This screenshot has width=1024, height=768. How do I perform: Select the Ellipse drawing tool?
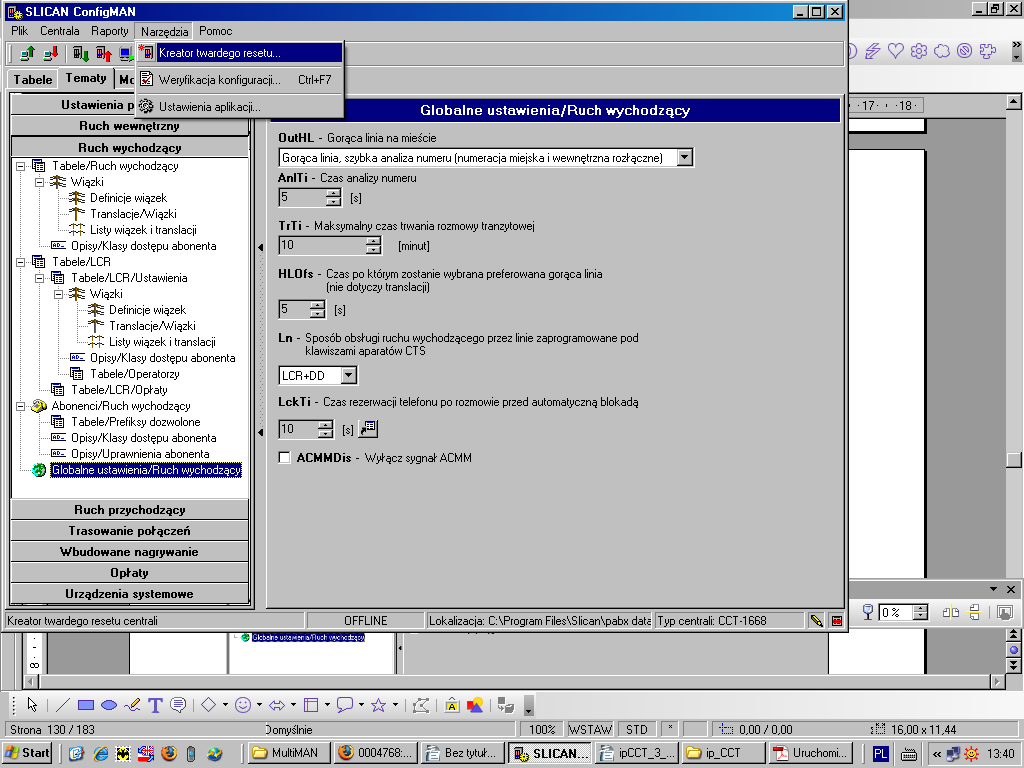pyautogui.click(x=109, y=705)
